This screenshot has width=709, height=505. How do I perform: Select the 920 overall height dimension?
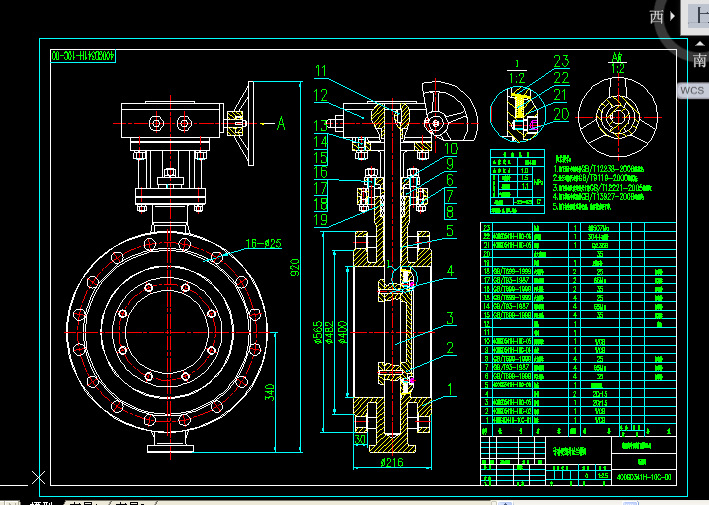click(x=294, y=267)
